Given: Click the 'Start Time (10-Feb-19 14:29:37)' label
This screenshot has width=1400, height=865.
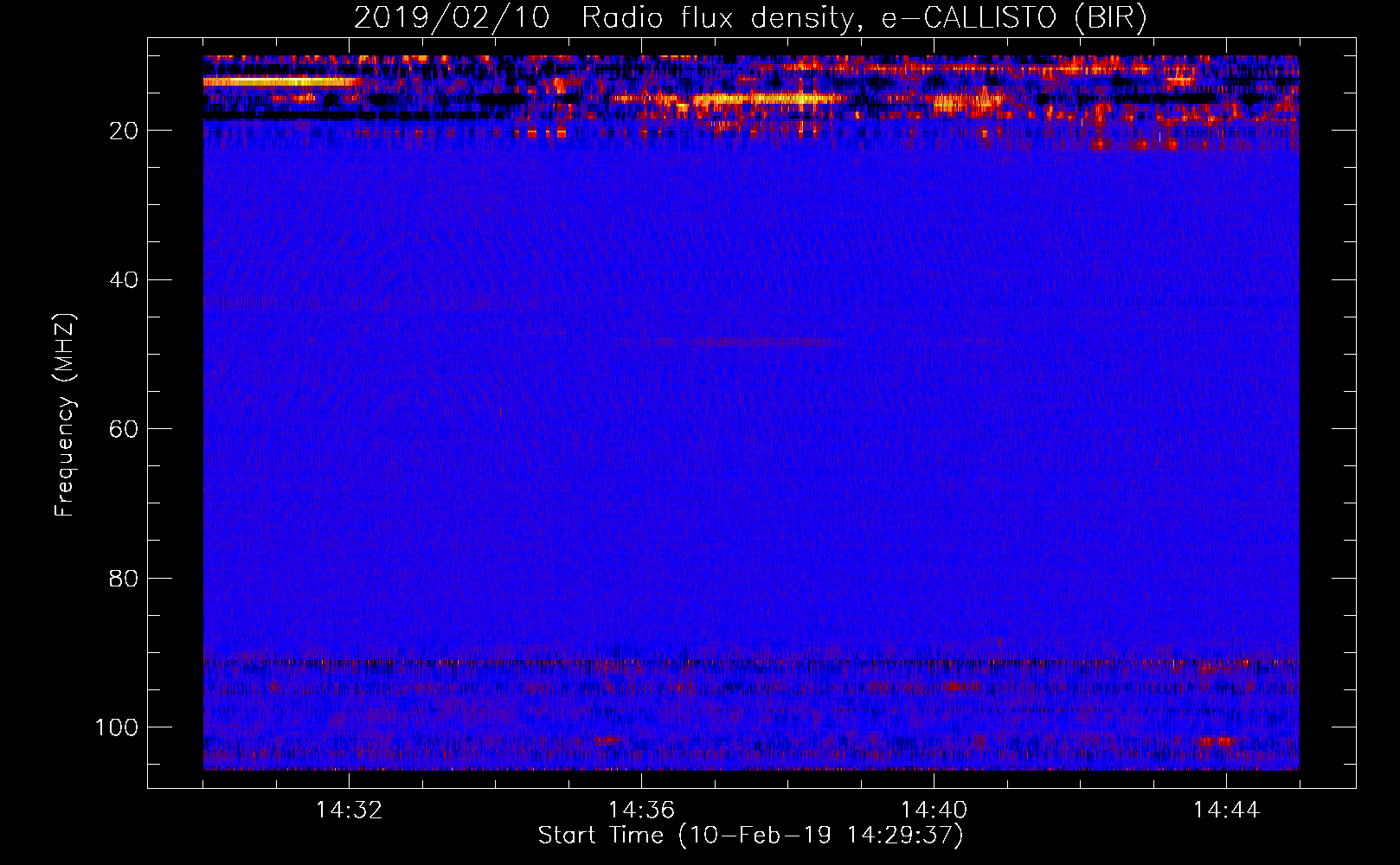Looking at the screenshot, I should [x=750, y=836].
